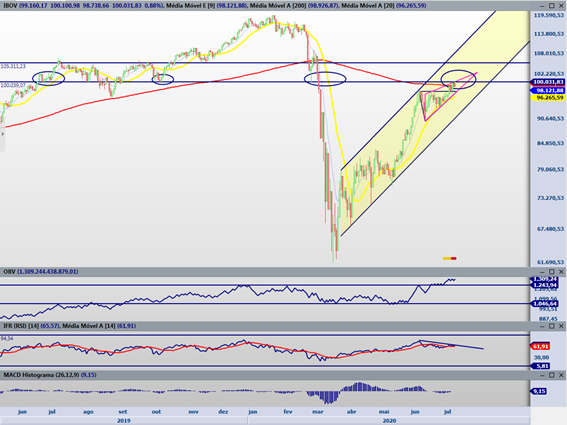This screenshot has width=567, height=425.
Task: Click the 61.690,53 price axis value
Action: (549, 262)
